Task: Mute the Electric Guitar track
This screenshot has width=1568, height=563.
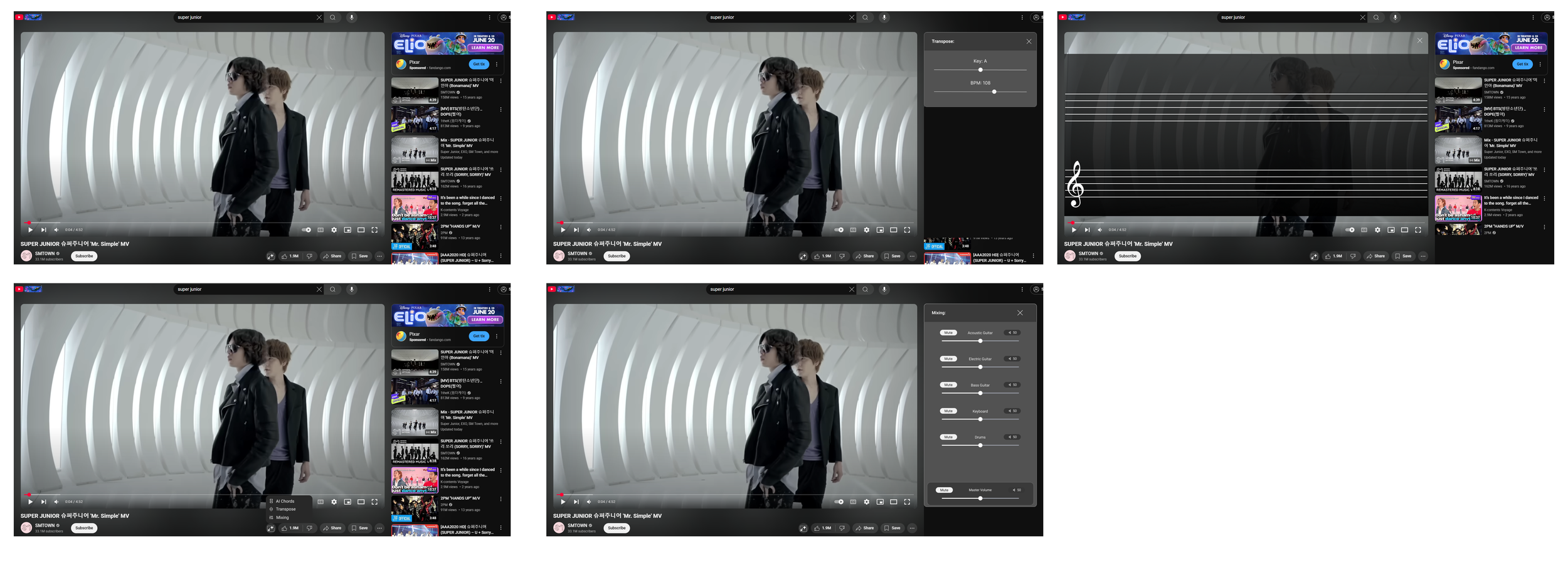Action: tap(948, 359)
